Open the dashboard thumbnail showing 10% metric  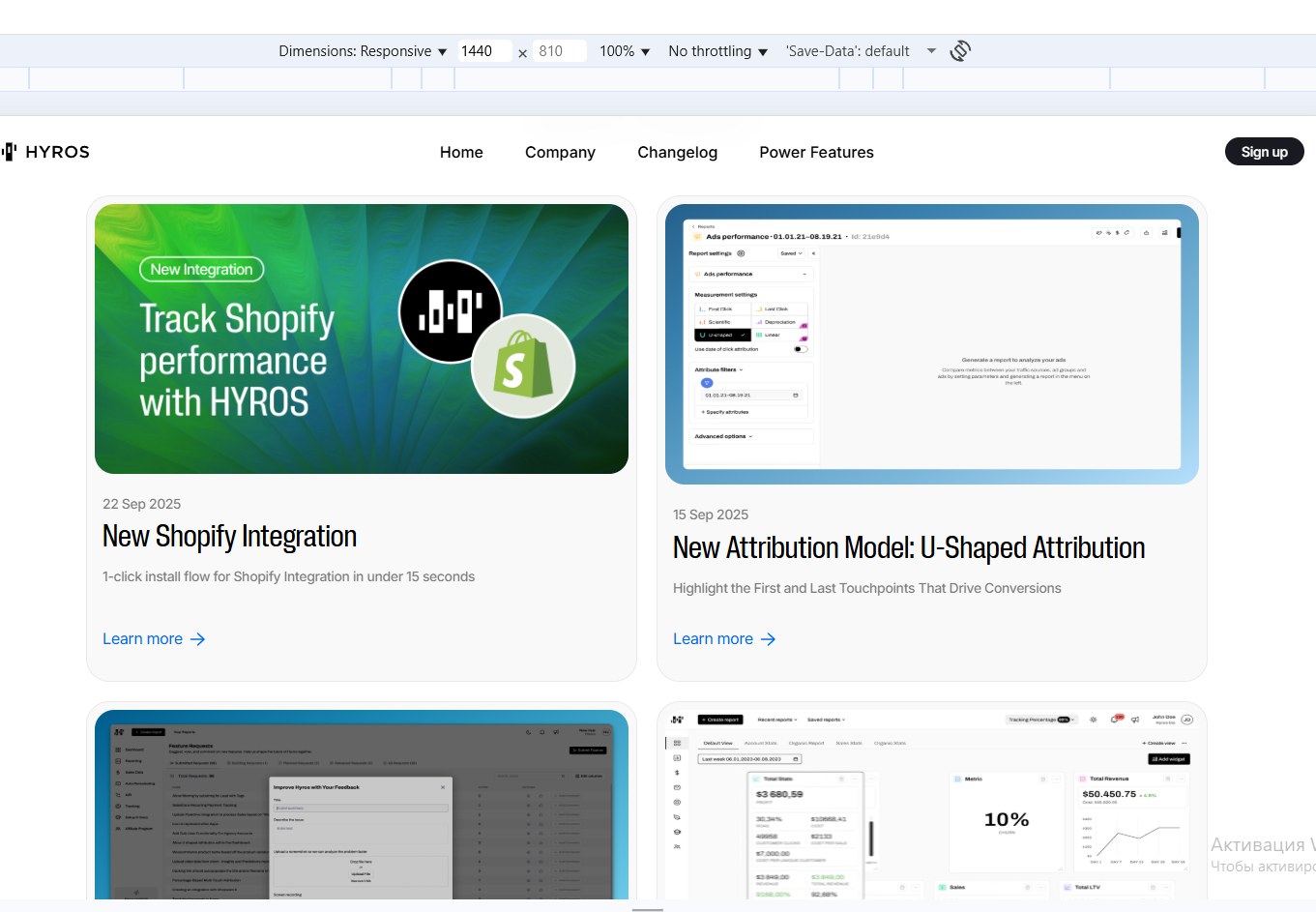point(932,805)
